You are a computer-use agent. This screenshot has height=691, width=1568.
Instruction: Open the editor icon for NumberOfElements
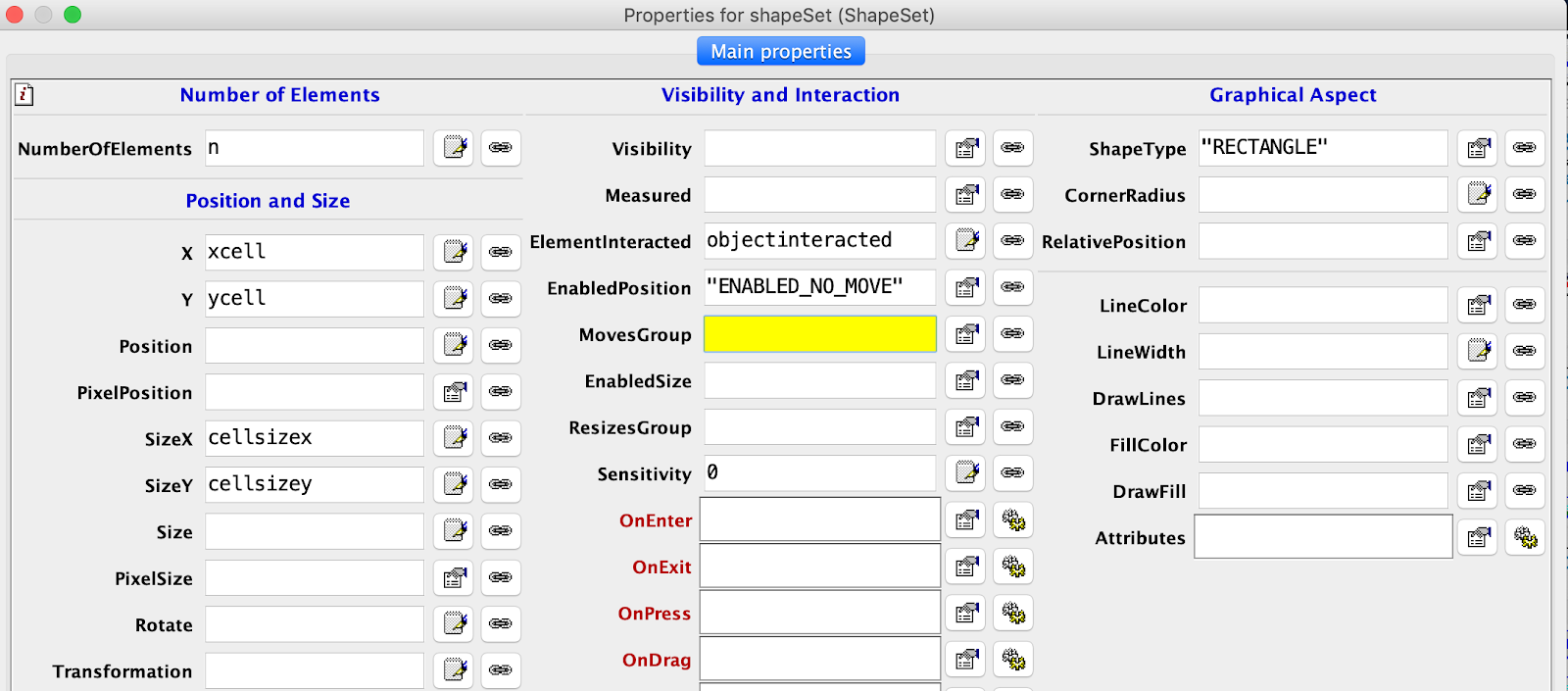tap(454, 148)
